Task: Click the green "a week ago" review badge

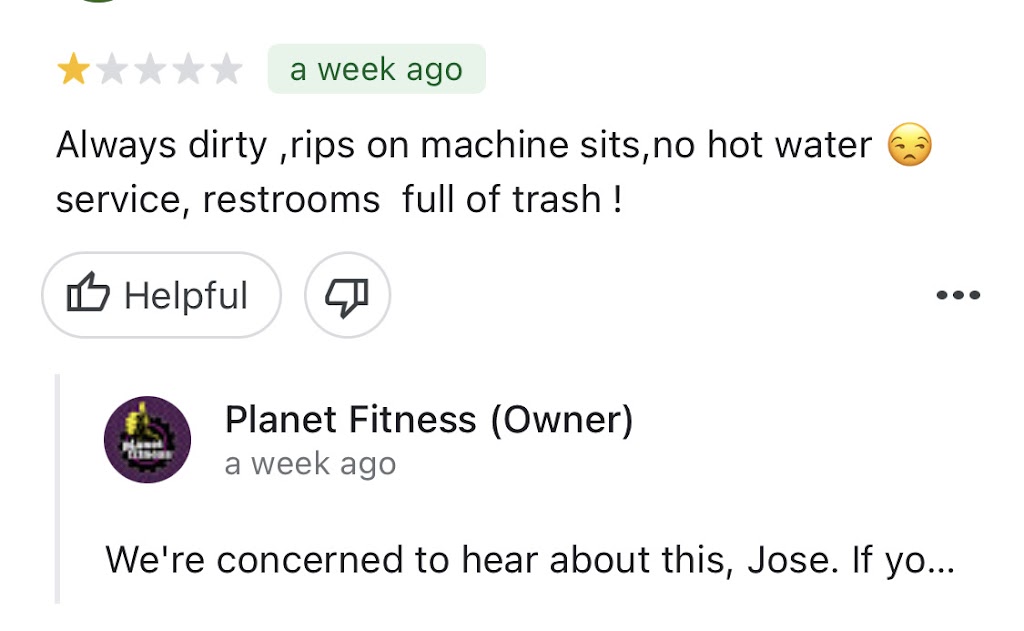Action: point(376,70)
